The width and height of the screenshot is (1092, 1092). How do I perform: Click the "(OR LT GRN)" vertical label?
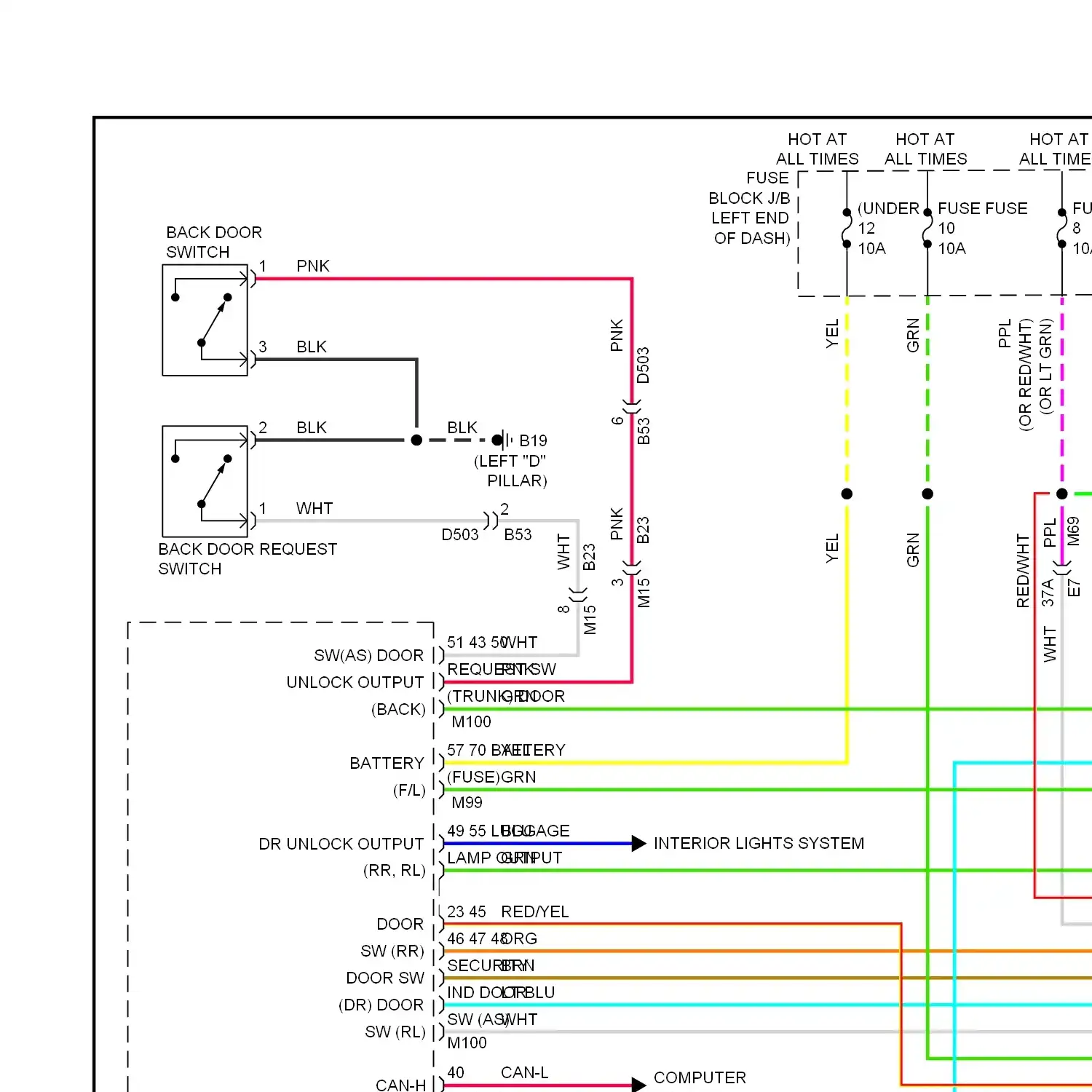(x=1046, y=366)
